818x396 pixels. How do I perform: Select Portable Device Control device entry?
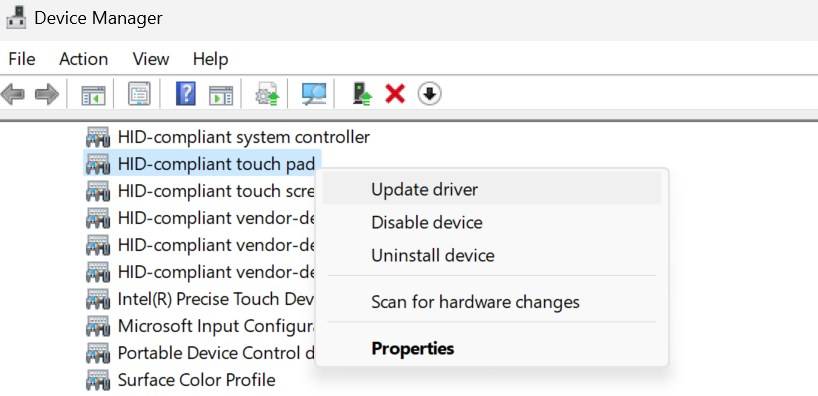point(216,353)
